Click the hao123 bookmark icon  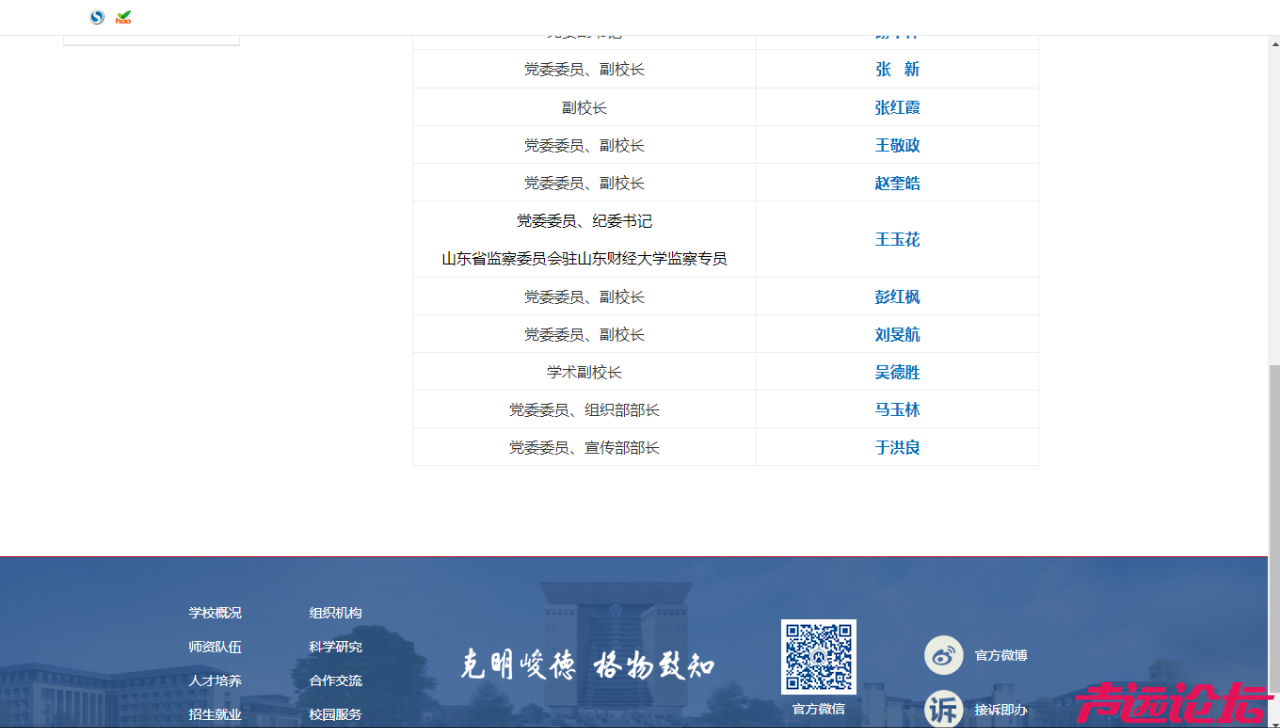(123, 17)
